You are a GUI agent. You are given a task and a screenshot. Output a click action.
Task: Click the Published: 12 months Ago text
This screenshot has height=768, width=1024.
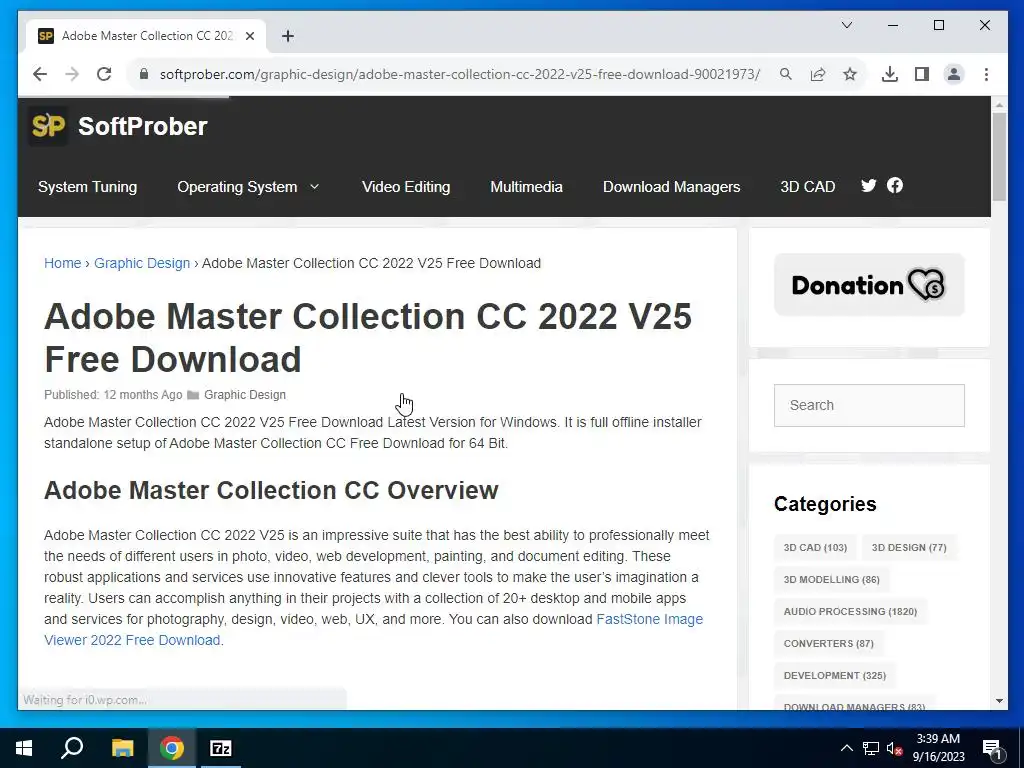click(113, 394)
